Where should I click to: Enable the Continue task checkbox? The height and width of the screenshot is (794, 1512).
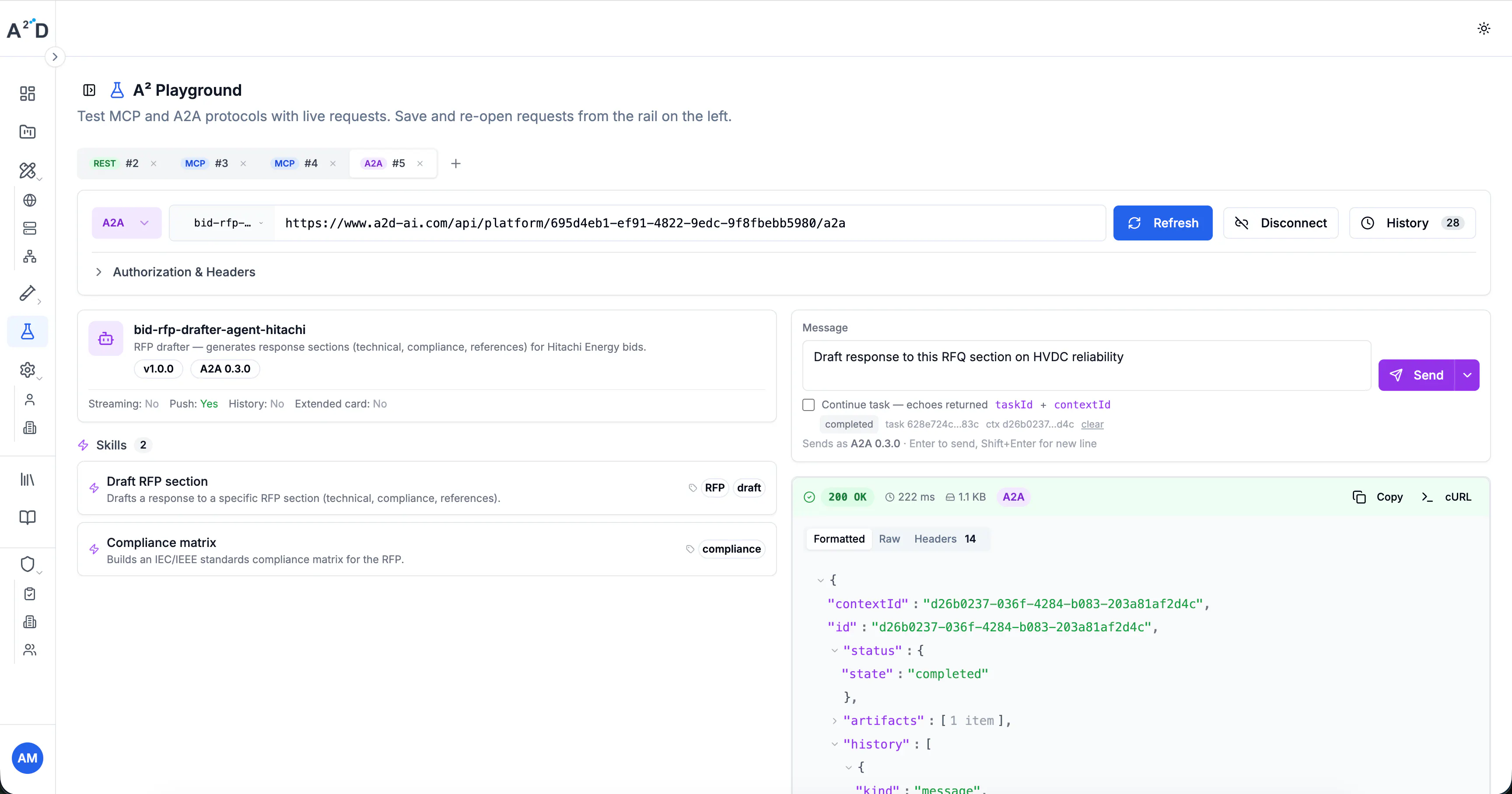(808, 404)
